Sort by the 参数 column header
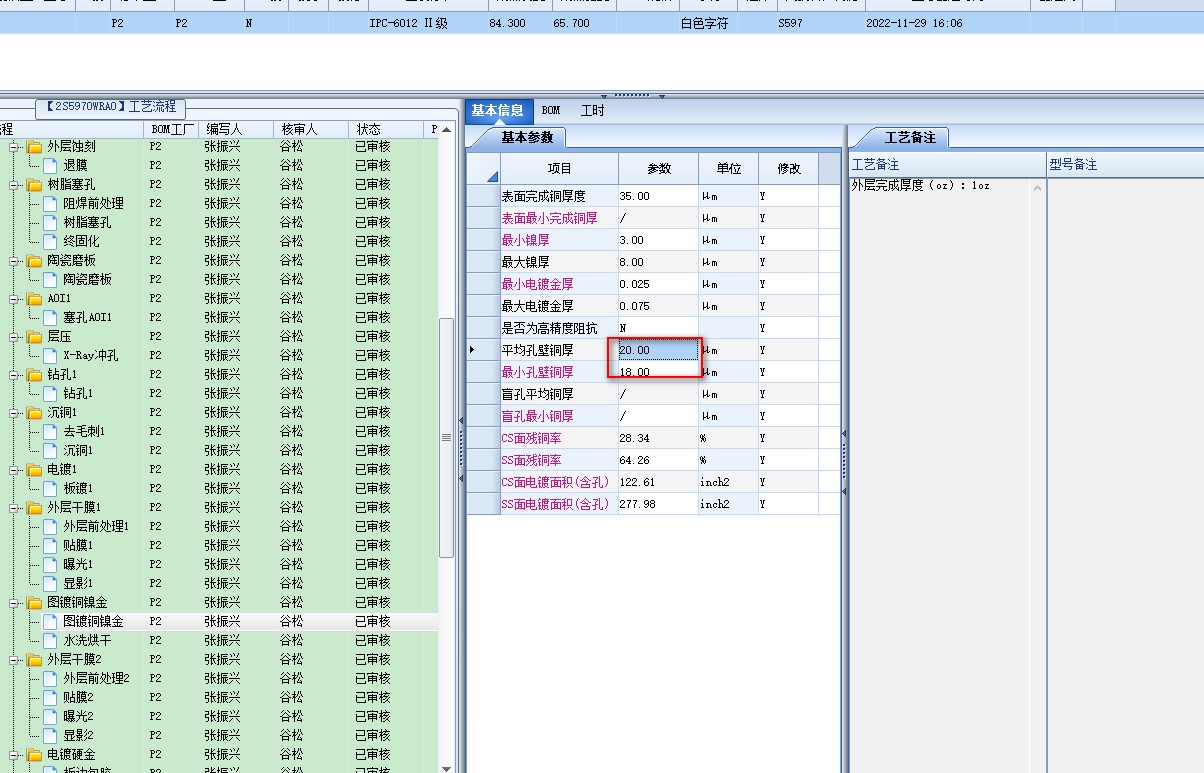1204x773 pixels. (x=659, y=169)
